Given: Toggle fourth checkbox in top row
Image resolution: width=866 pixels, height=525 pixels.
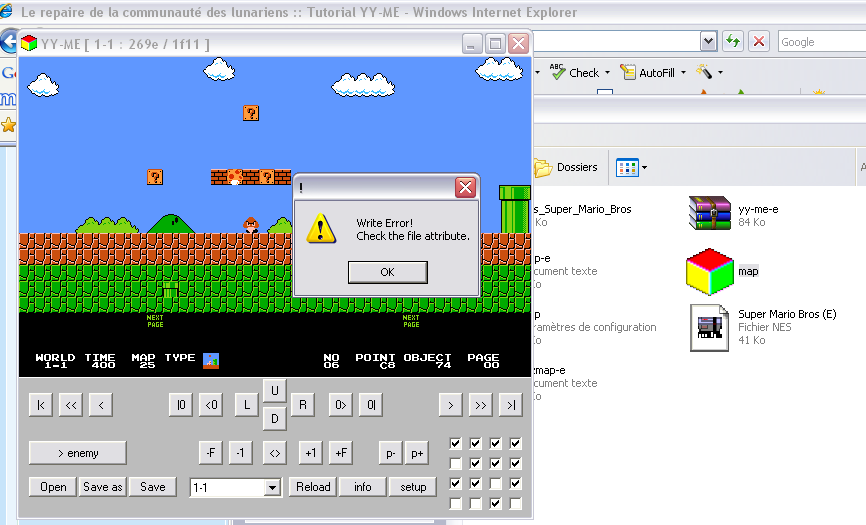Looking at the screenshot, I should 515,443.
